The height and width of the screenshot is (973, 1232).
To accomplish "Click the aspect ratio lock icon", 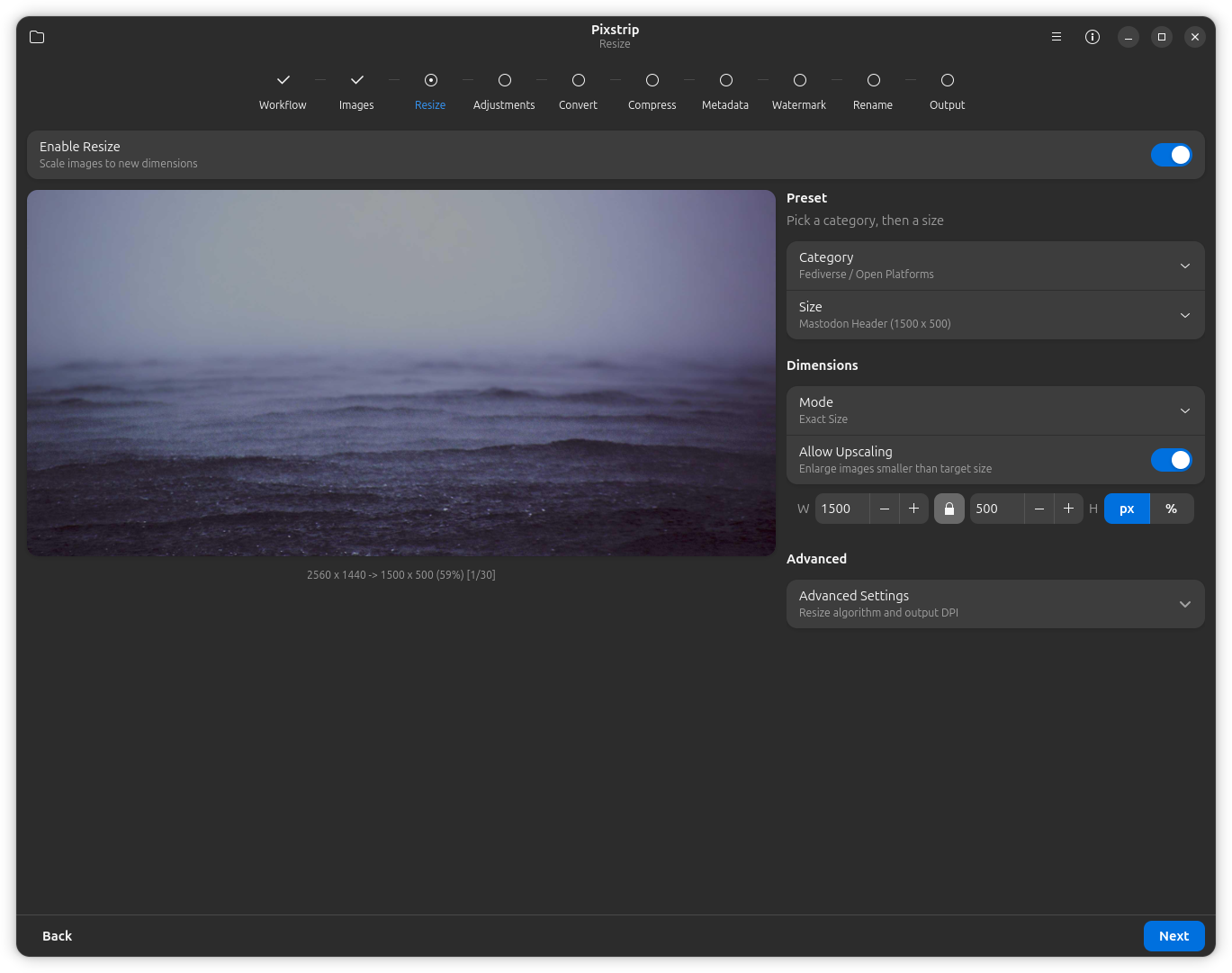I will pyautogui.click(x=949, y=509).
